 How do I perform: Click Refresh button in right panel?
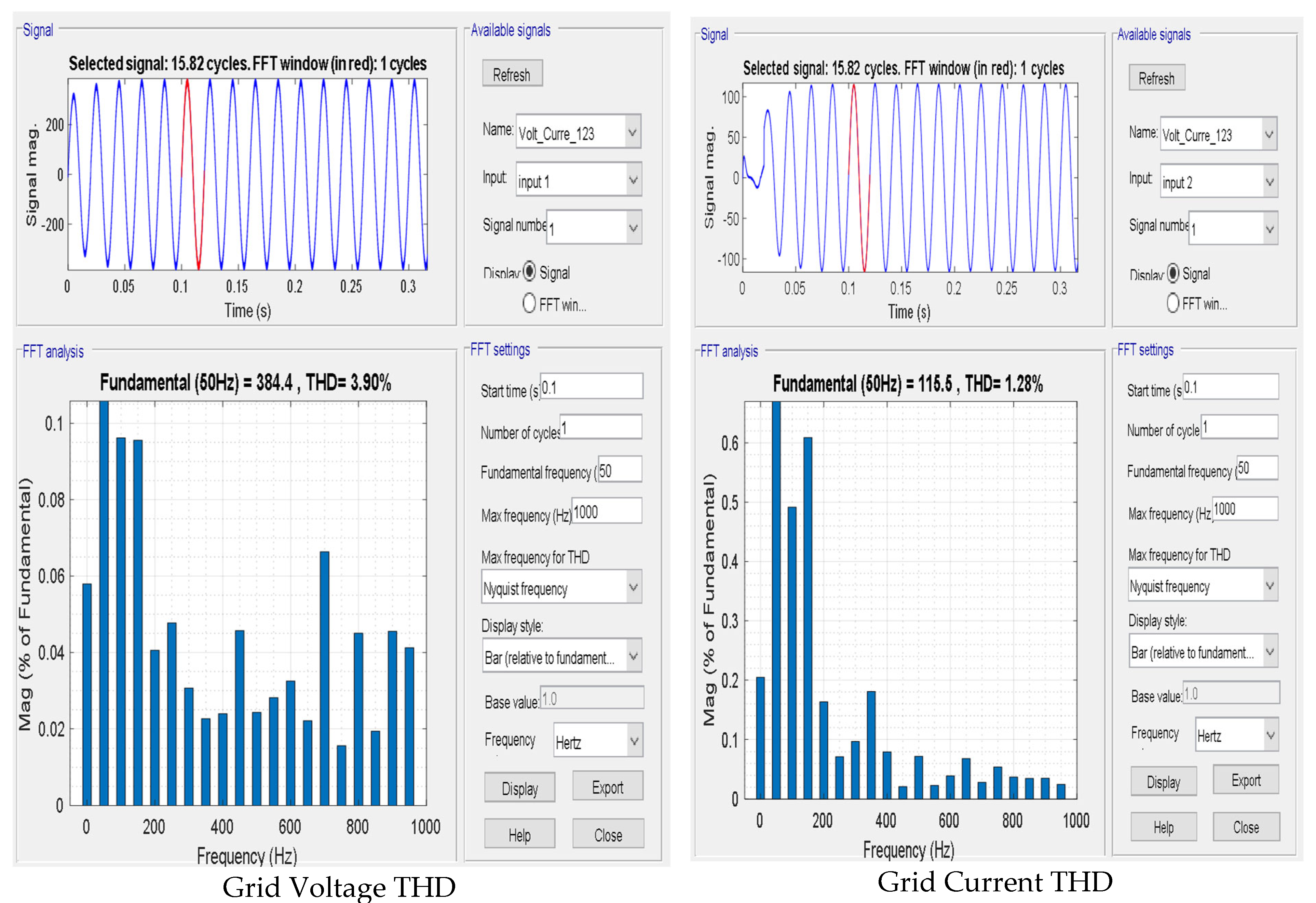[x=1156, y=78]
